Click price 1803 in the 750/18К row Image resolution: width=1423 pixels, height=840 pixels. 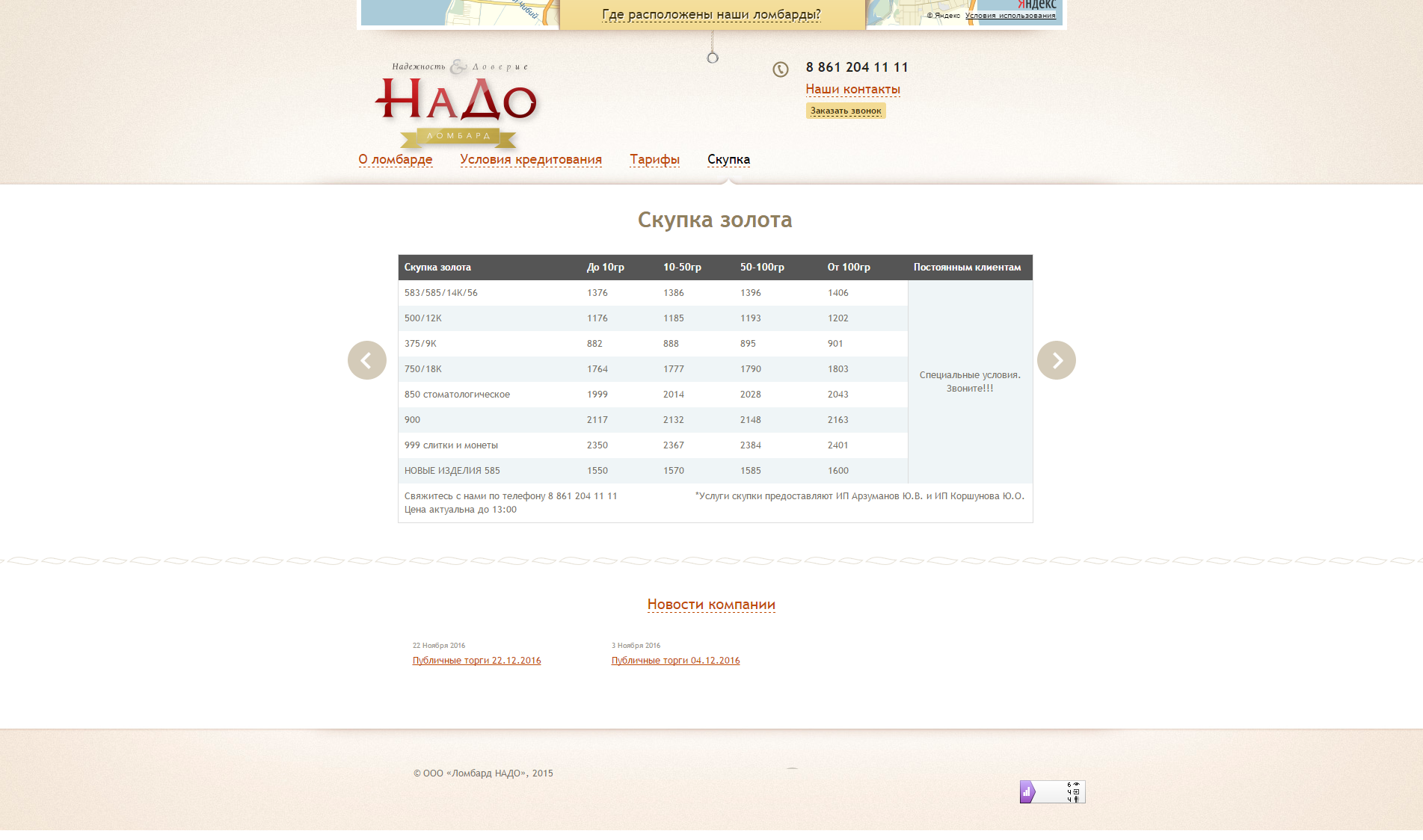click(838, 369)
